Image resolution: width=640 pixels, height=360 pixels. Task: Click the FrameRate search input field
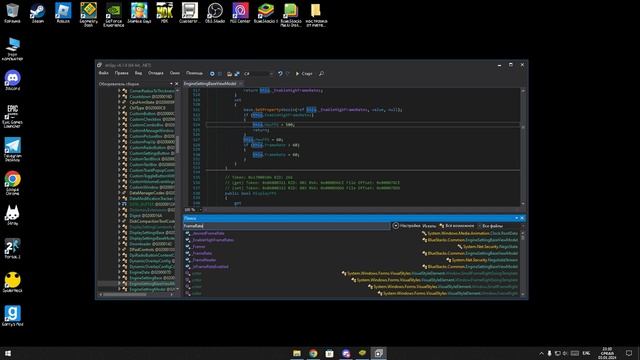pyautogui.click(x=287, y=226)
